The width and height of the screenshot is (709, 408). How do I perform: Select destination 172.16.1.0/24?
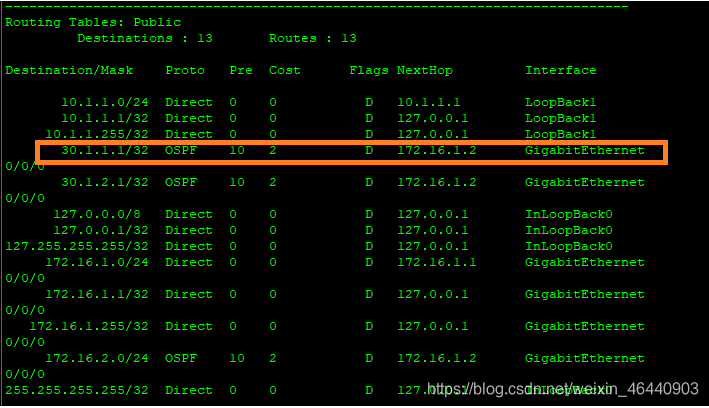pyautogui.click(x=97, y=262)
